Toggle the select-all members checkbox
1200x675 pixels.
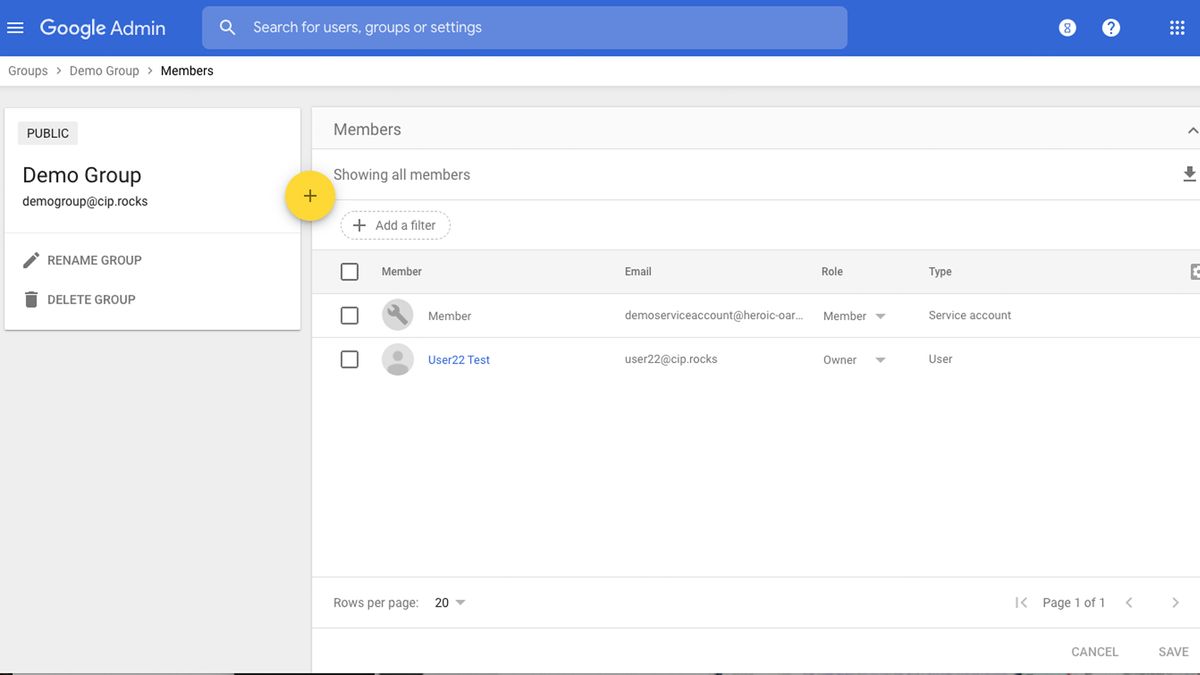point(349,271)
